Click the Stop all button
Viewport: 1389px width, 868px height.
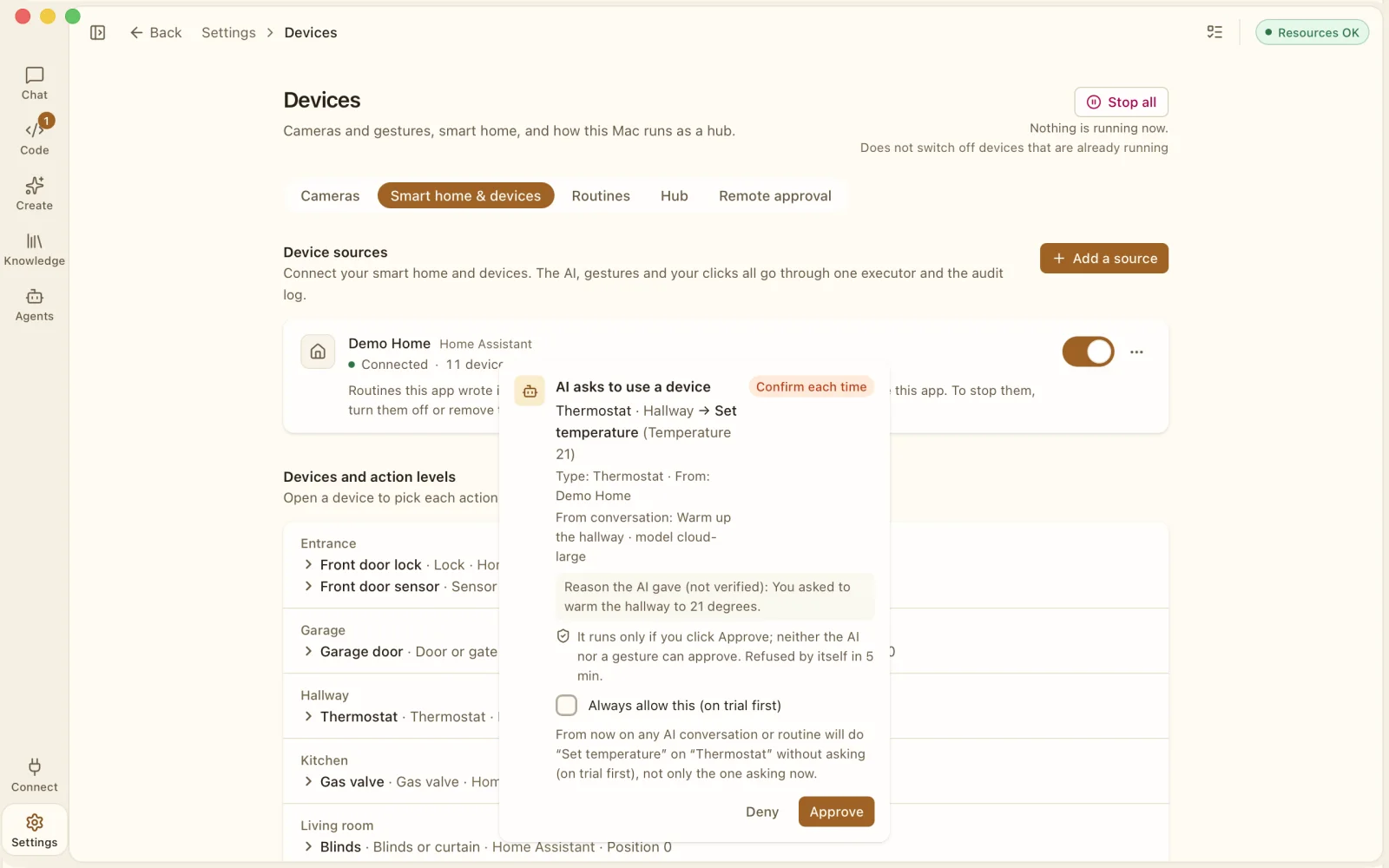click(x=1122, y=102)
